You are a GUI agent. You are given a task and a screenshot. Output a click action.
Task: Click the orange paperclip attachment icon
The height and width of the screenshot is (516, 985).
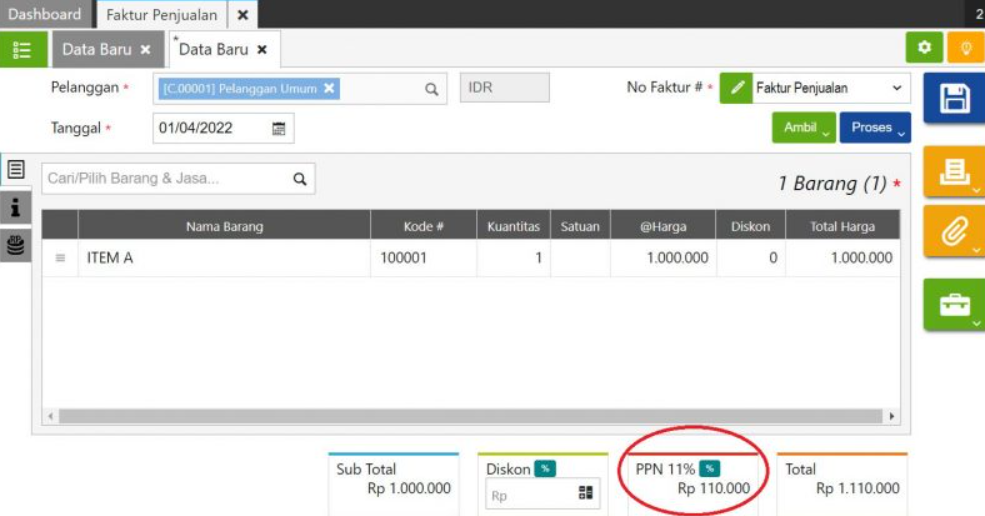[954, 231]
